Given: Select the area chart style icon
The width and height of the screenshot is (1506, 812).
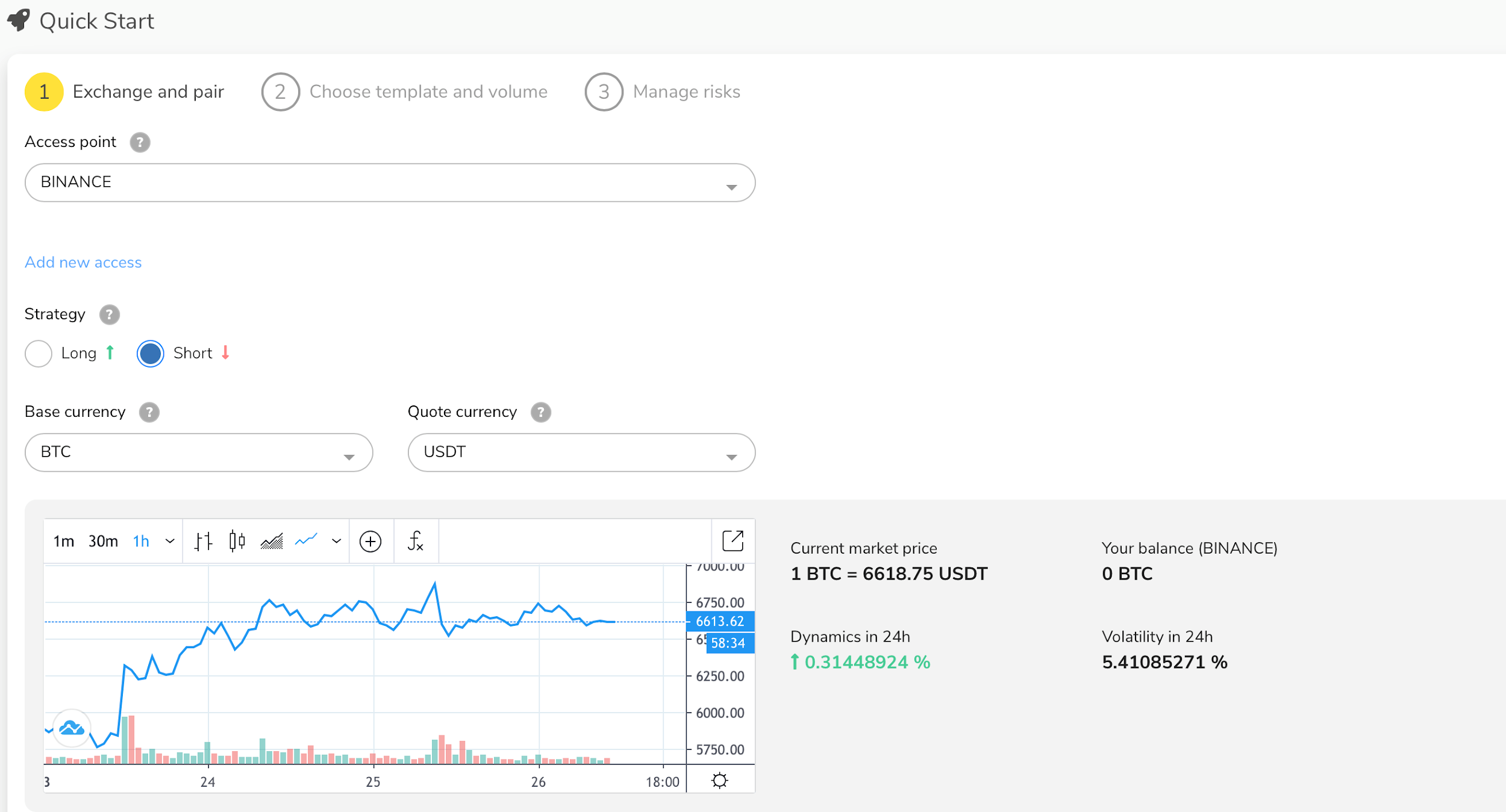Looking at the screenshot, I should [x=272, y=541].
